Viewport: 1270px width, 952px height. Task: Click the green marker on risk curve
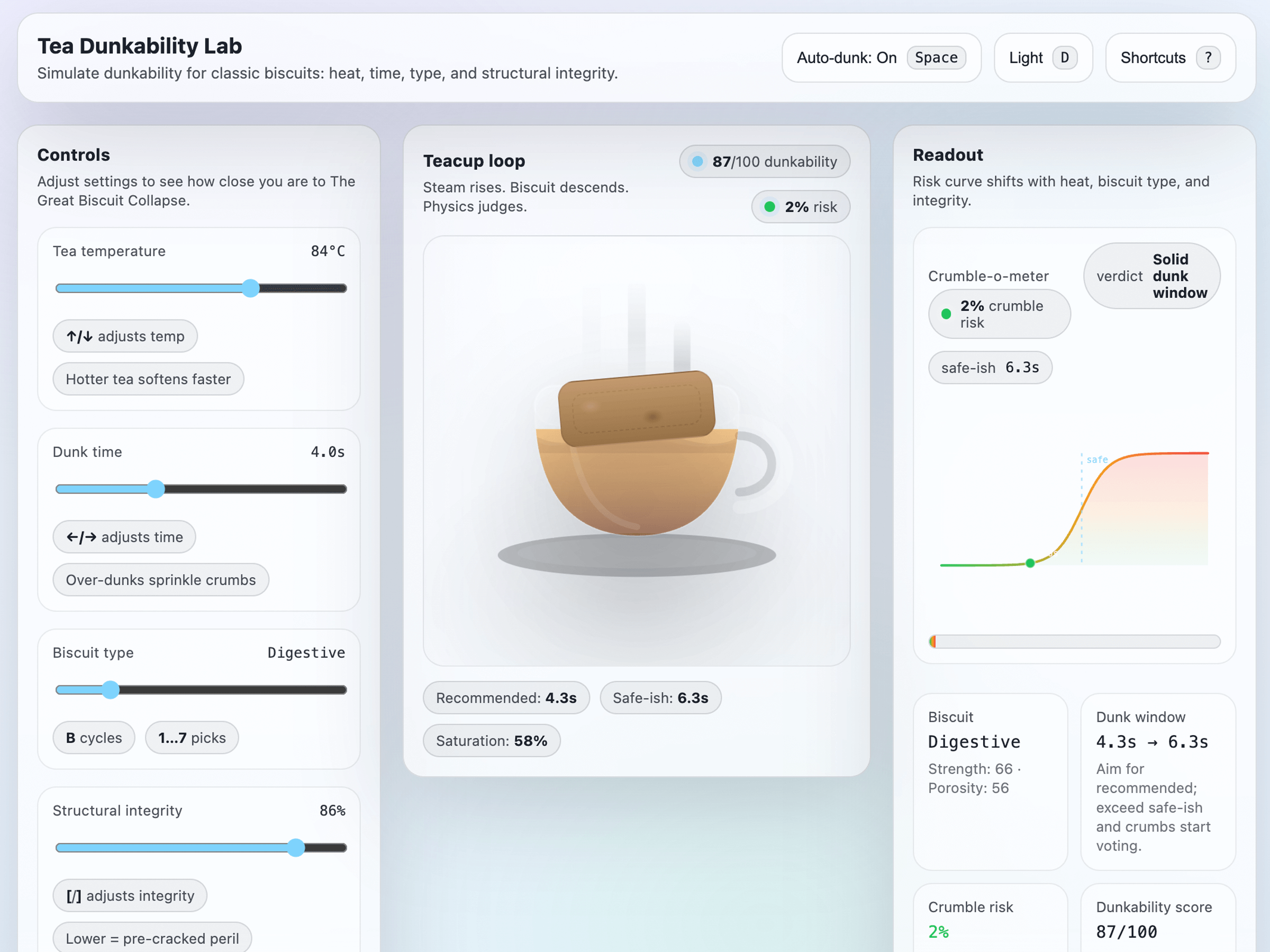(1030, 563)
